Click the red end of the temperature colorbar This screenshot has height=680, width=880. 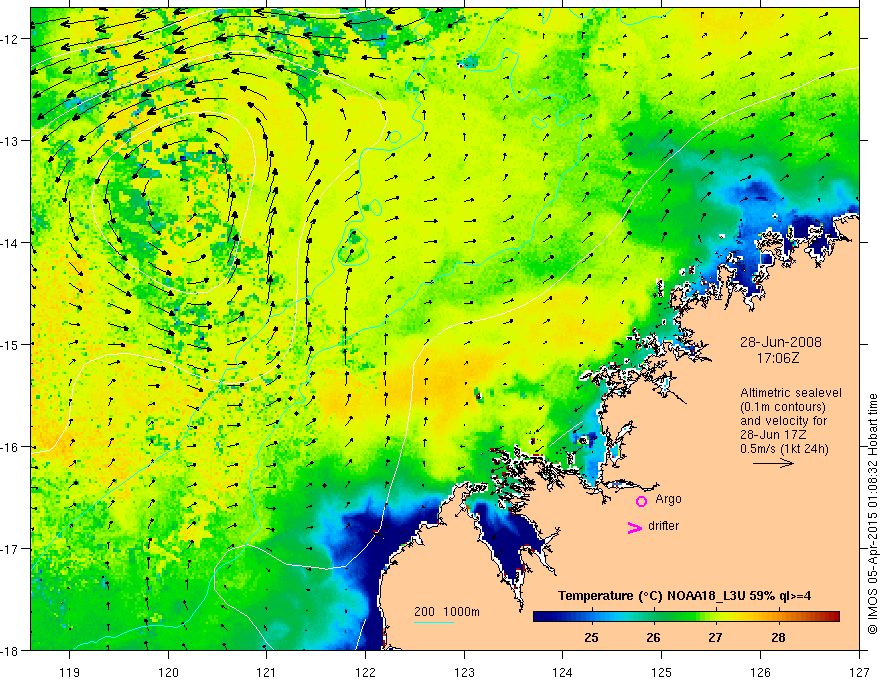tap(834, 616)
